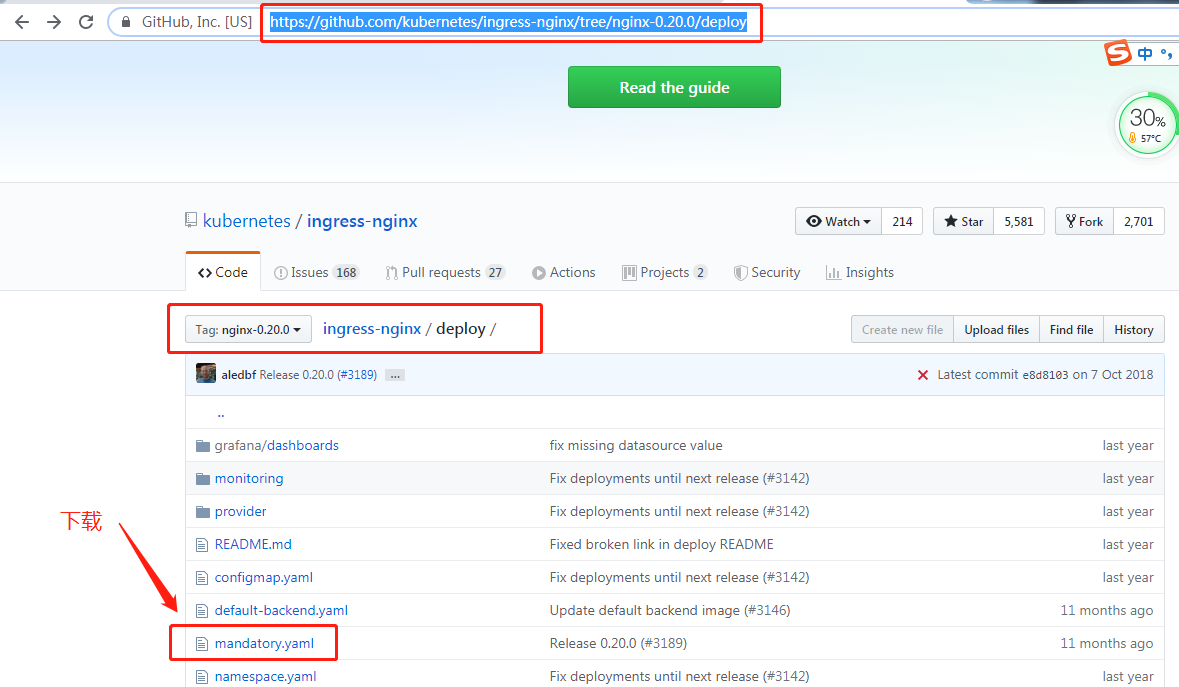Image resolution: width=1179 pixels, height=687 pixels.
Task: Open the mandatory.yaml file
Action: click(x=265, y=643)
